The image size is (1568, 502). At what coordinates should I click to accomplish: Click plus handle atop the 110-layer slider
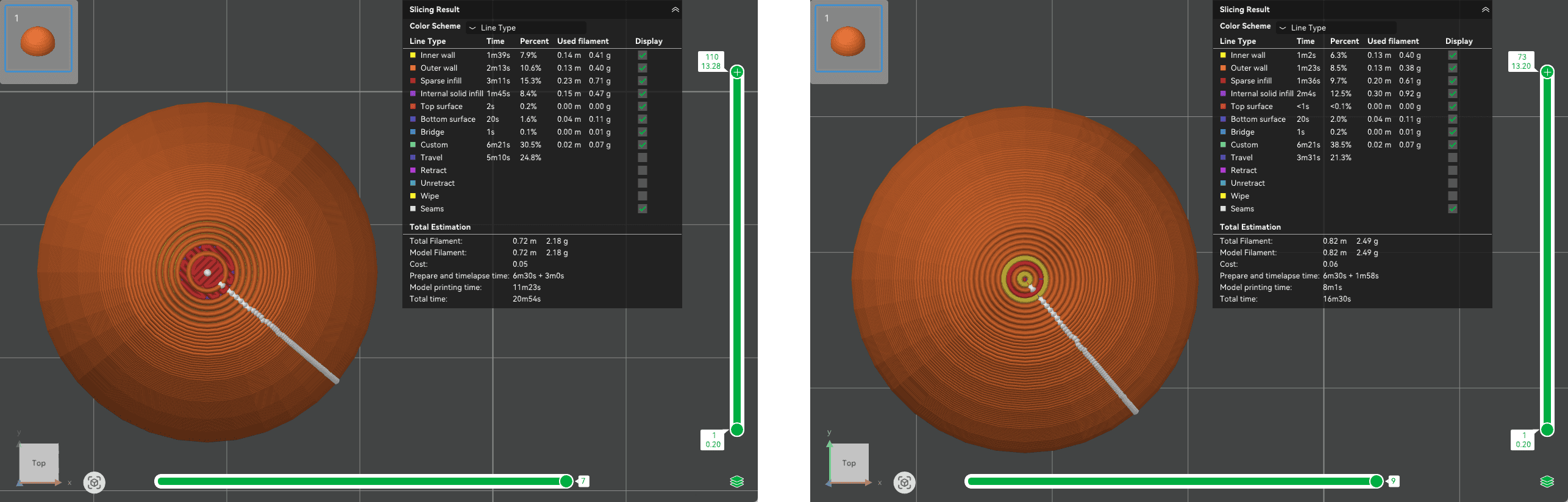click(737, 72)
